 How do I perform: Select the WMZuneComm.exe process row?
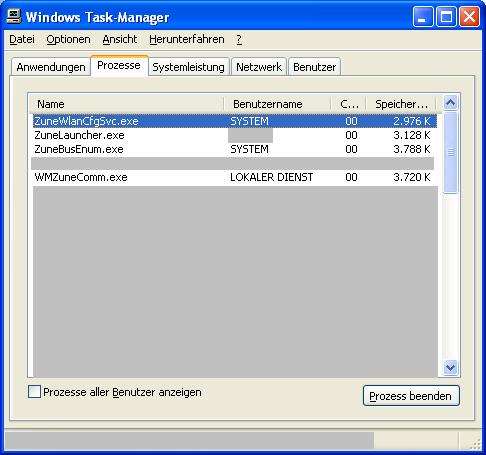pos(234,177)
